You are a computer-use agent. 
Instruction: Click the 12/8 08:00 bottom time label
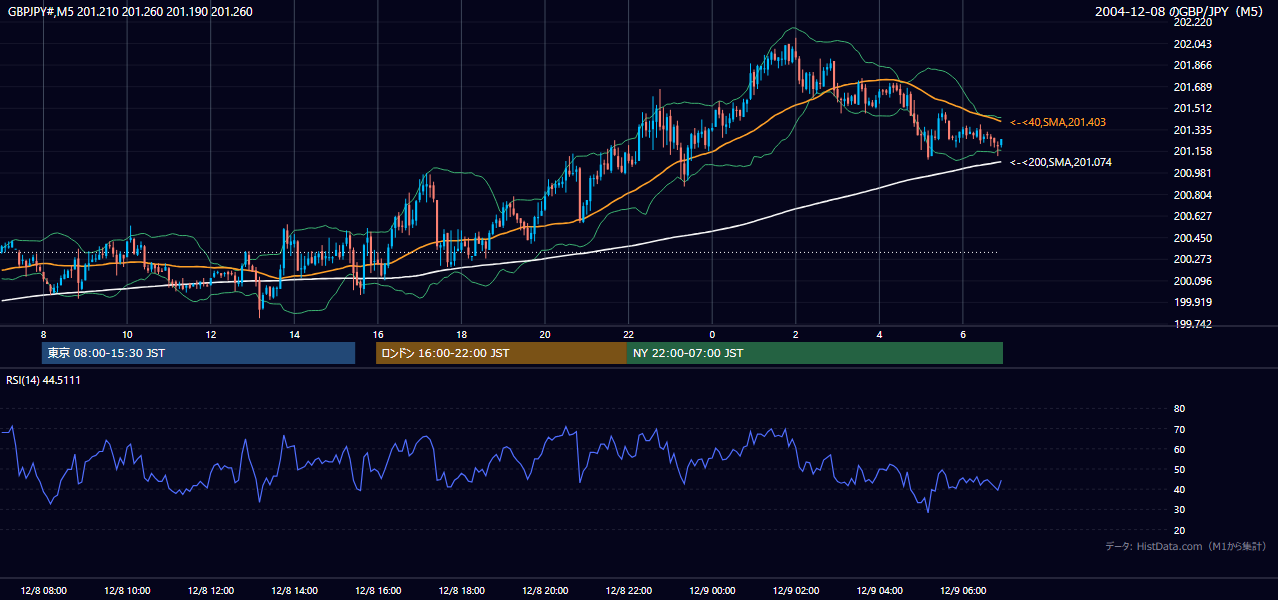click(43, 590)
